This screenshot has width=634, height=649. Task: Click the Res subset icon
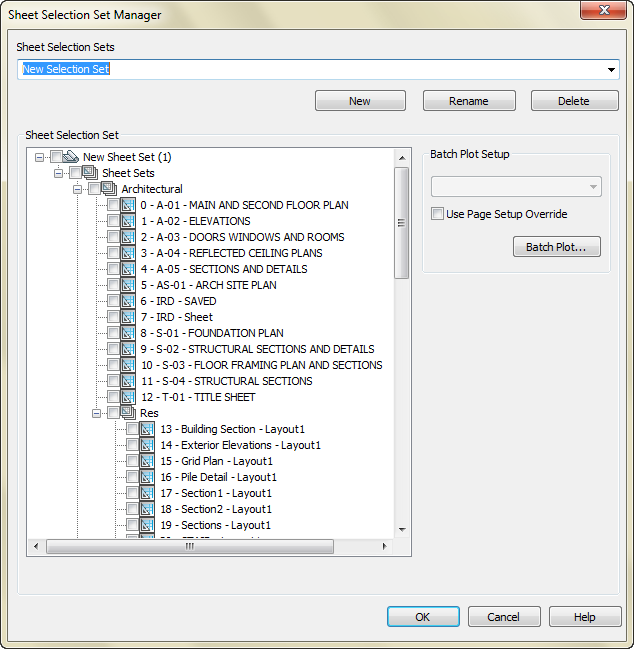click(128, 413)
